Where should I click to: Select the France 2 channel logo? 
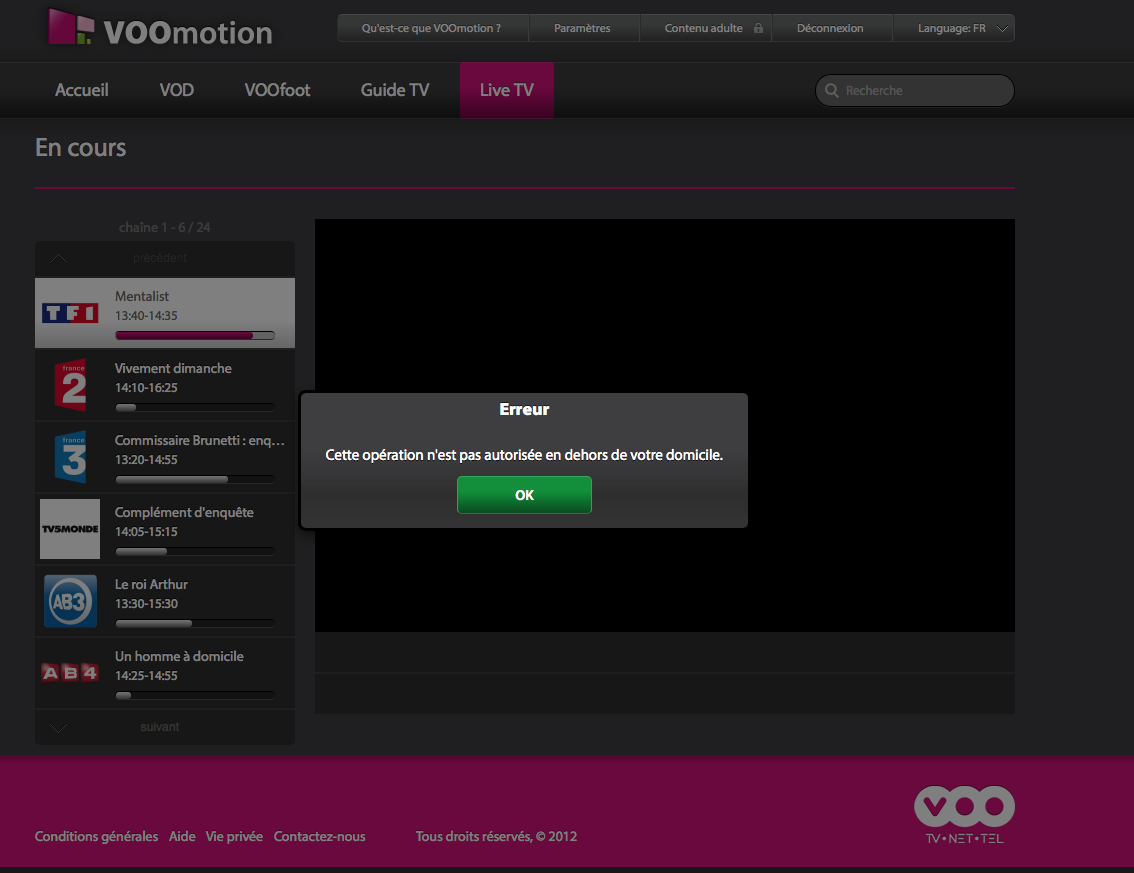[x=70, y=385]
